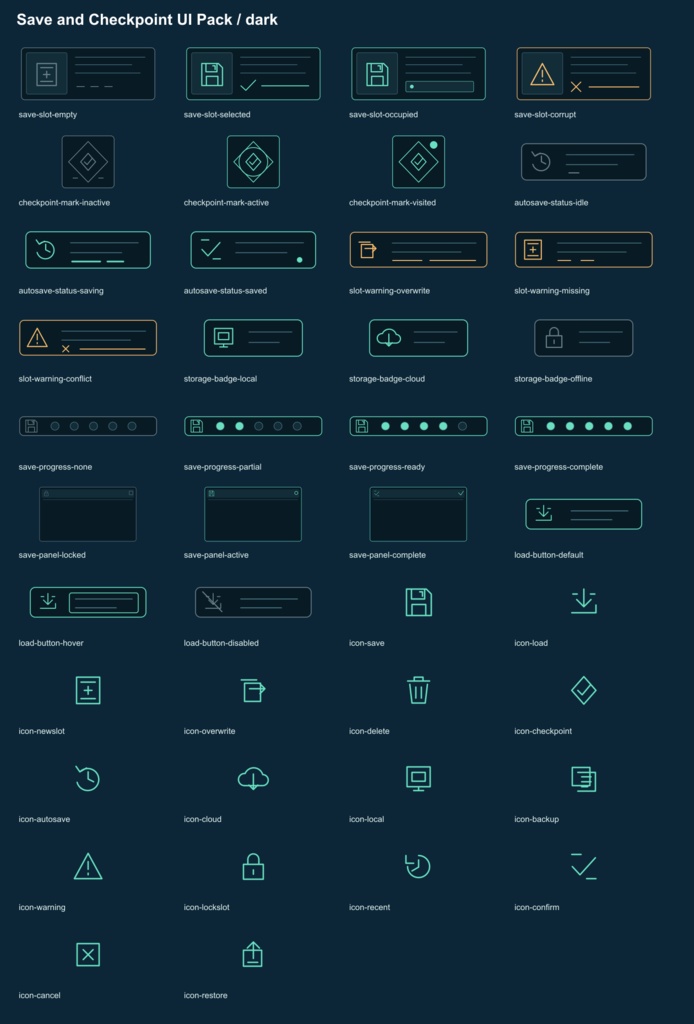Click the "save-progress-ready" caption text
The width and height of the screenshot is (694, 1024).
(x=386, y=467)
